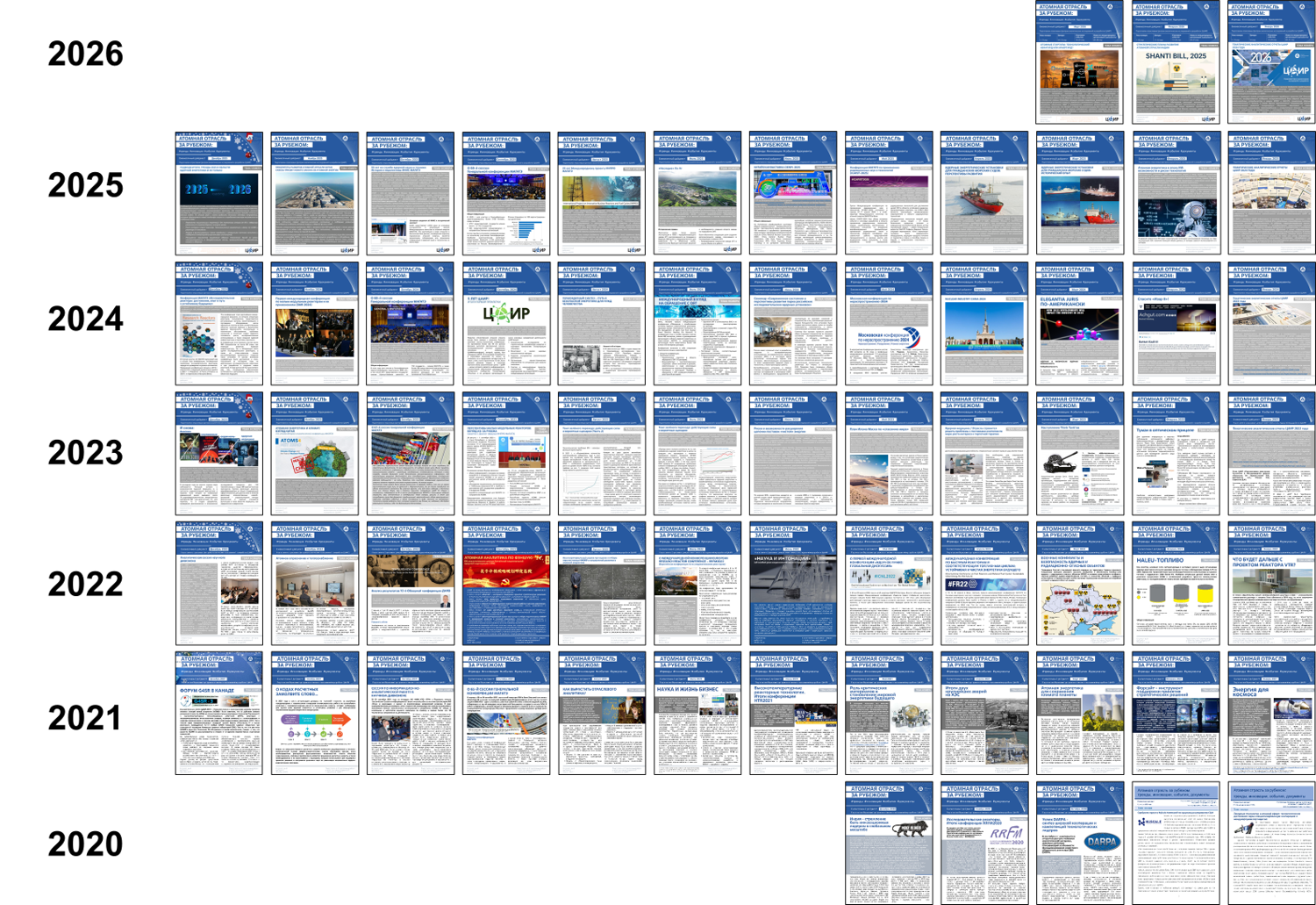Select the issue with the large ЦАИР logo
Image resolution: width=1316 pixels, height=905 pixels.
(506, 324)
